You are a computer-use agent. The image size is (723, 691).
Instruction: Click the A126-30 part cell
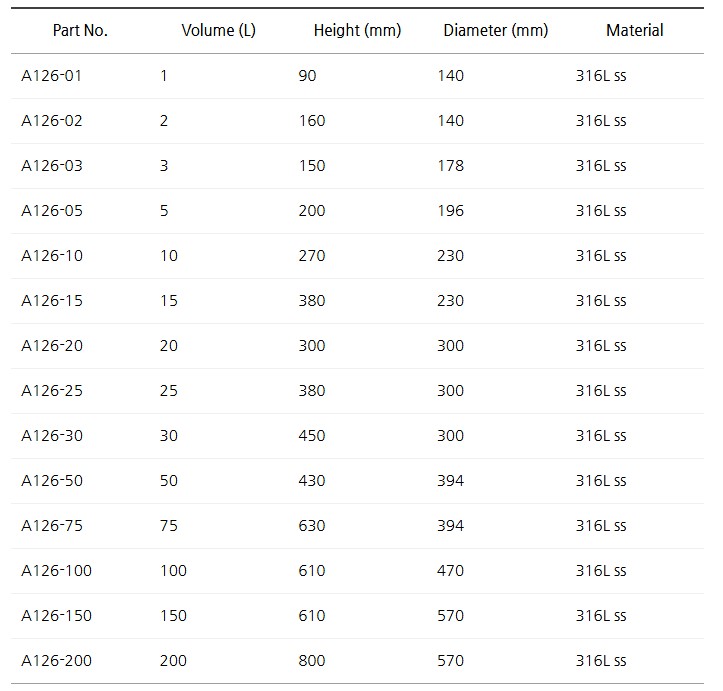[52, 436]
